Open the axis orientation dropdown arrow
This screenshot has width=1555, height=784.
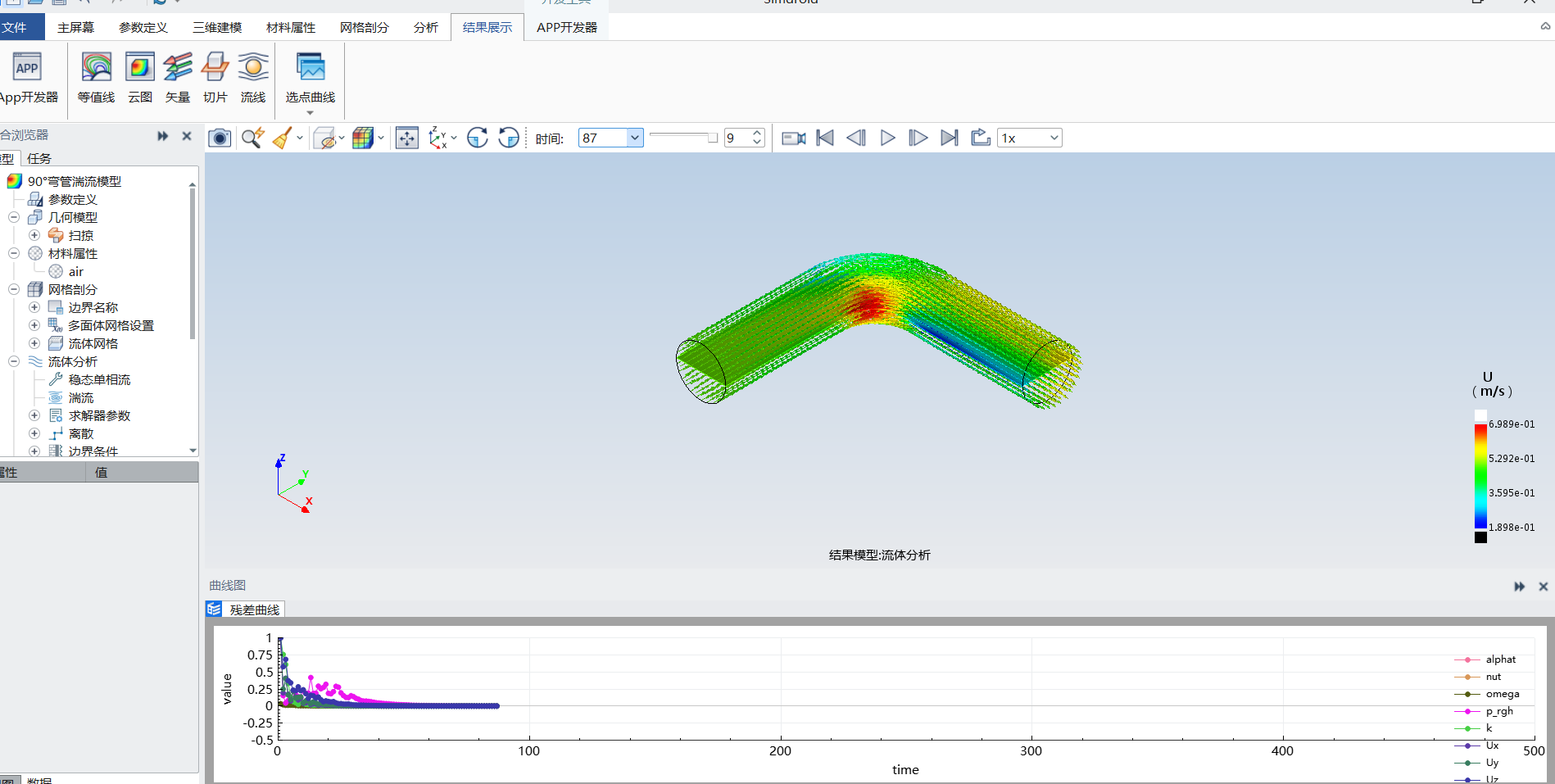[454, 138]
